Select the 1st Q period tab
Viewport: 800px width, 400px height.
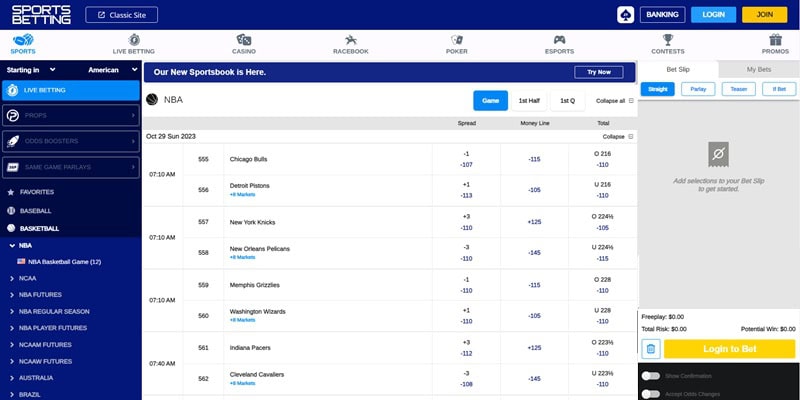pos(567,101)
